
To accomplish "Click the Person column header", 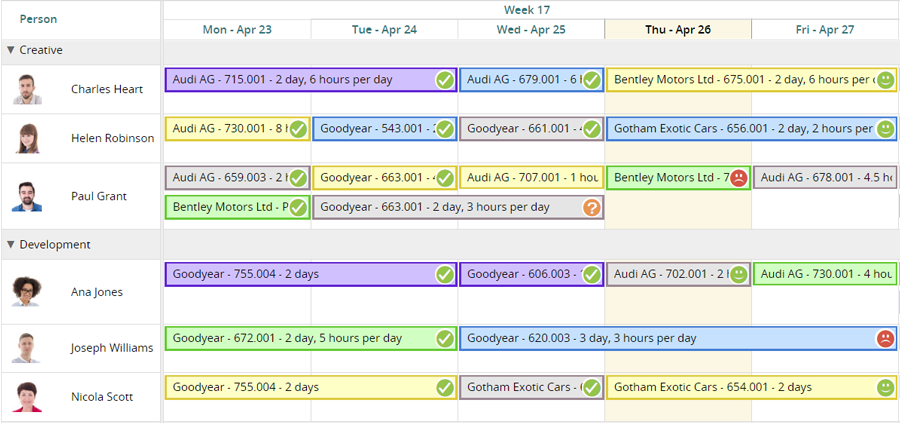I will coord(38,19).
